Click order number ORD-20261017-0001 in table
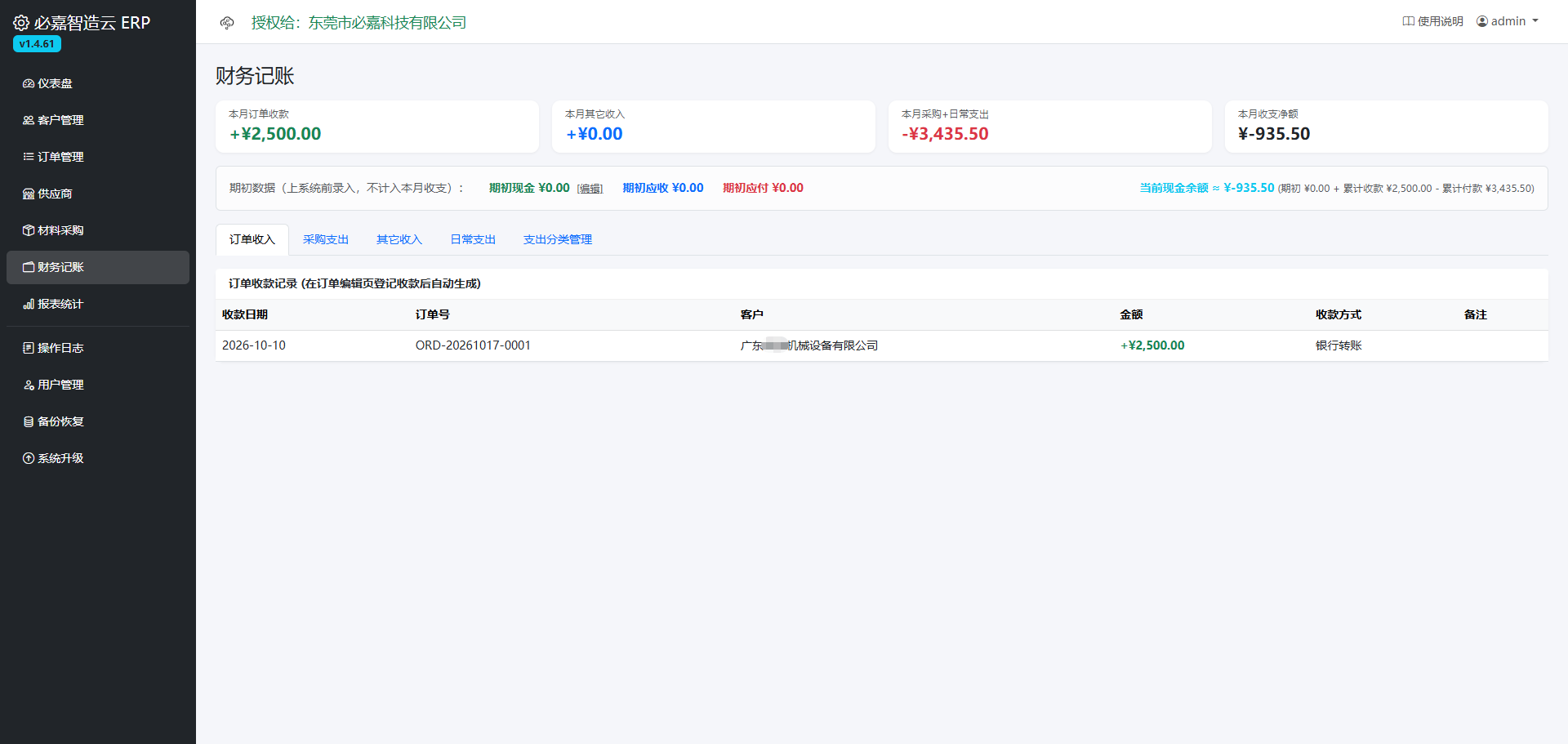This screenshot has height=744, width=1568. (x=473, y=345)
